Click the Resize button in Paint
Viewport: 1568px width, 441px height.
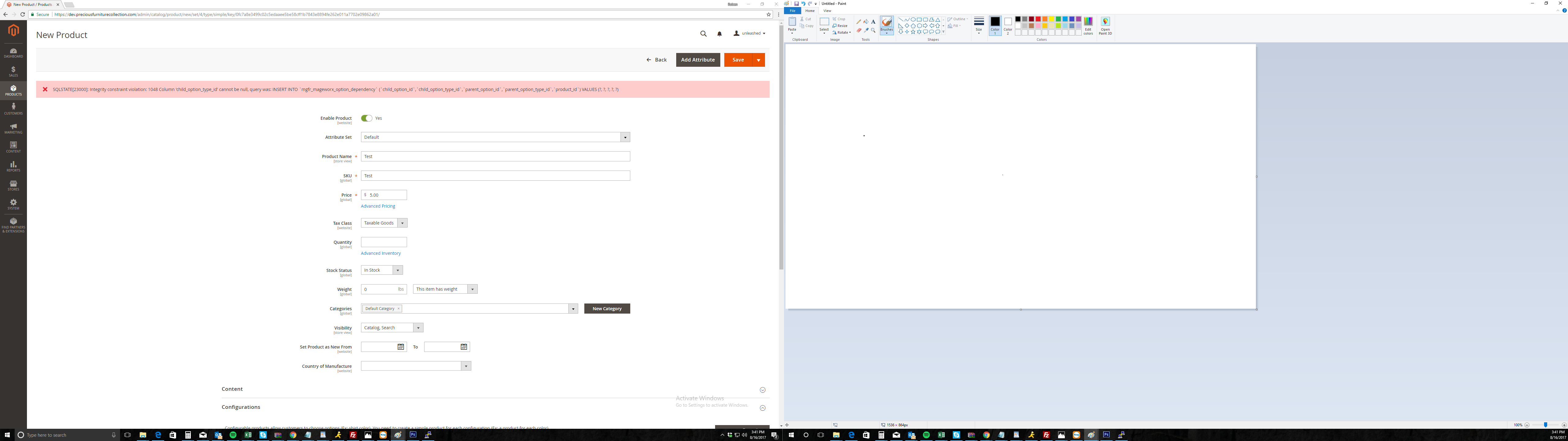pyautogui.click(x=840, y=26)
